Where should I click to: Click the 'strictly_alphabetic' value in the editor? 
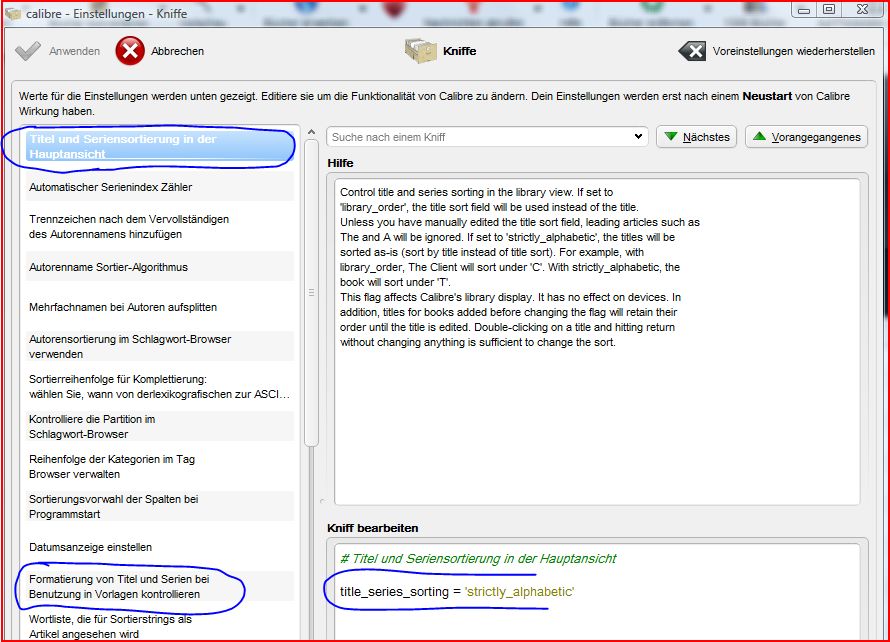(x=519, y=591)
